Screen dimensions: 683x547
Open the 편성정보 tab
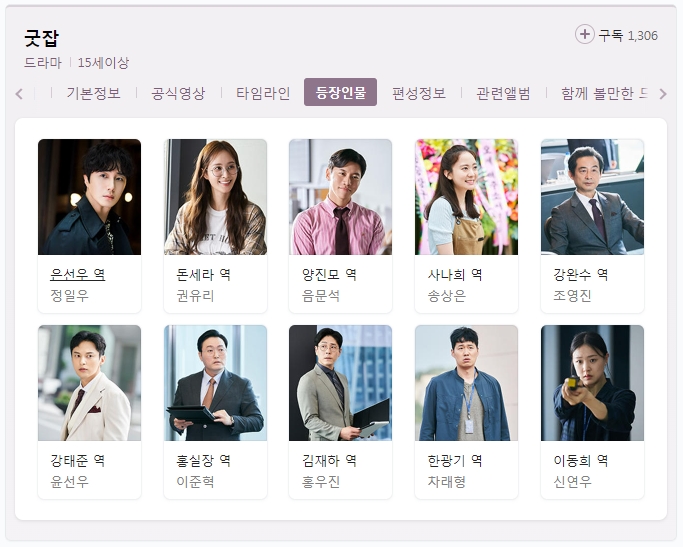[x=419, y=93]
